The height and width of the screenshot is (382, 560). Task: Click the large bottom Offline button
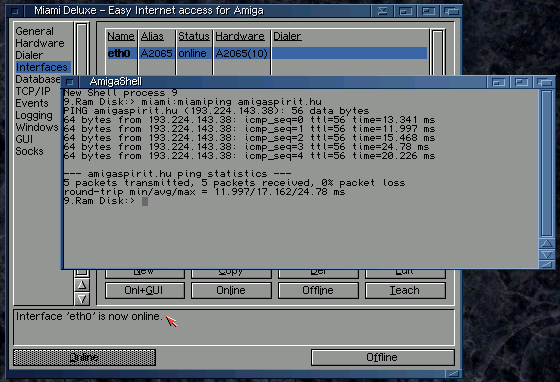pyautogui.click(x=382, y=357)
